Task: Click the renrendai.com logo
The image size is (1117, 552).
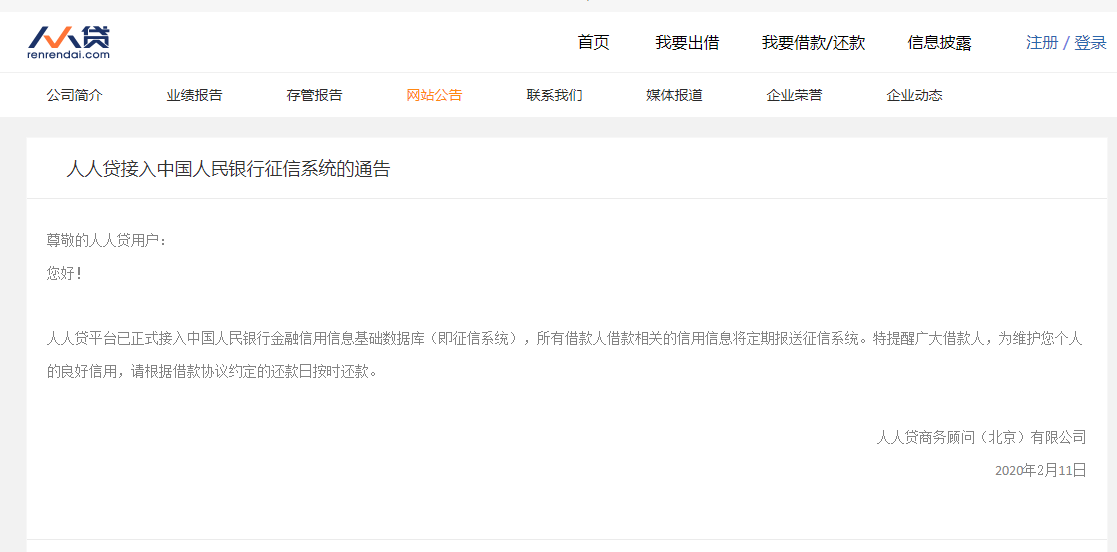Action: tap(68, 42)
